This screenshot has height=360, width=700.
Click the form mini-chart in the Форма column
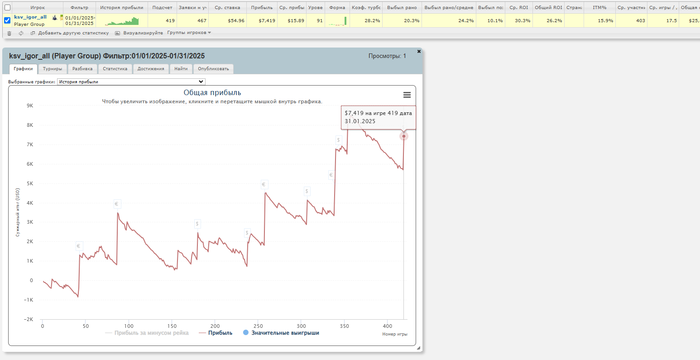[338, 21]
